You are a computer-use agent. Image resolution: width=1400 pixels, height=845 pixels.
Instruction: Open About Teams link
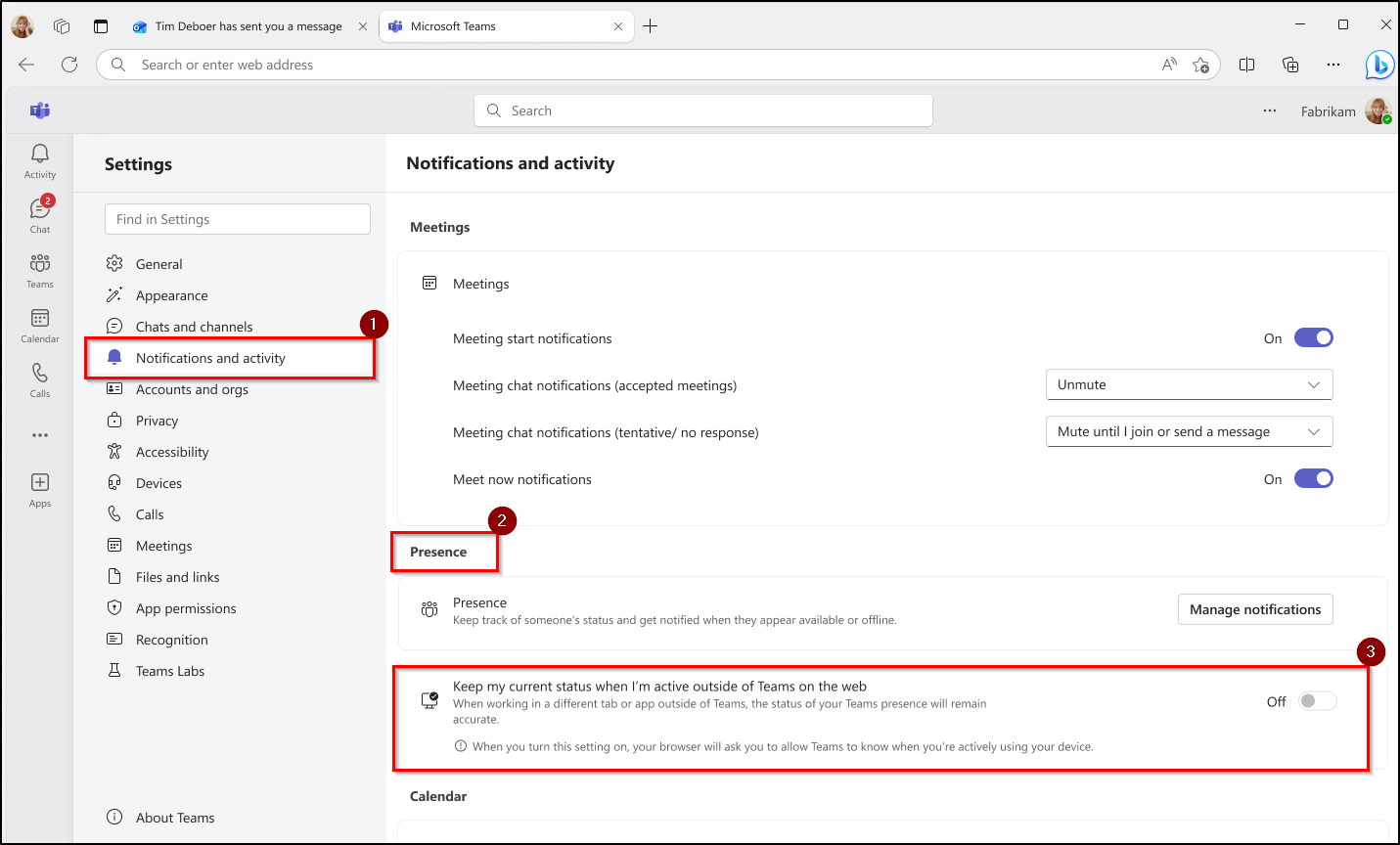[x=174, y=818]
